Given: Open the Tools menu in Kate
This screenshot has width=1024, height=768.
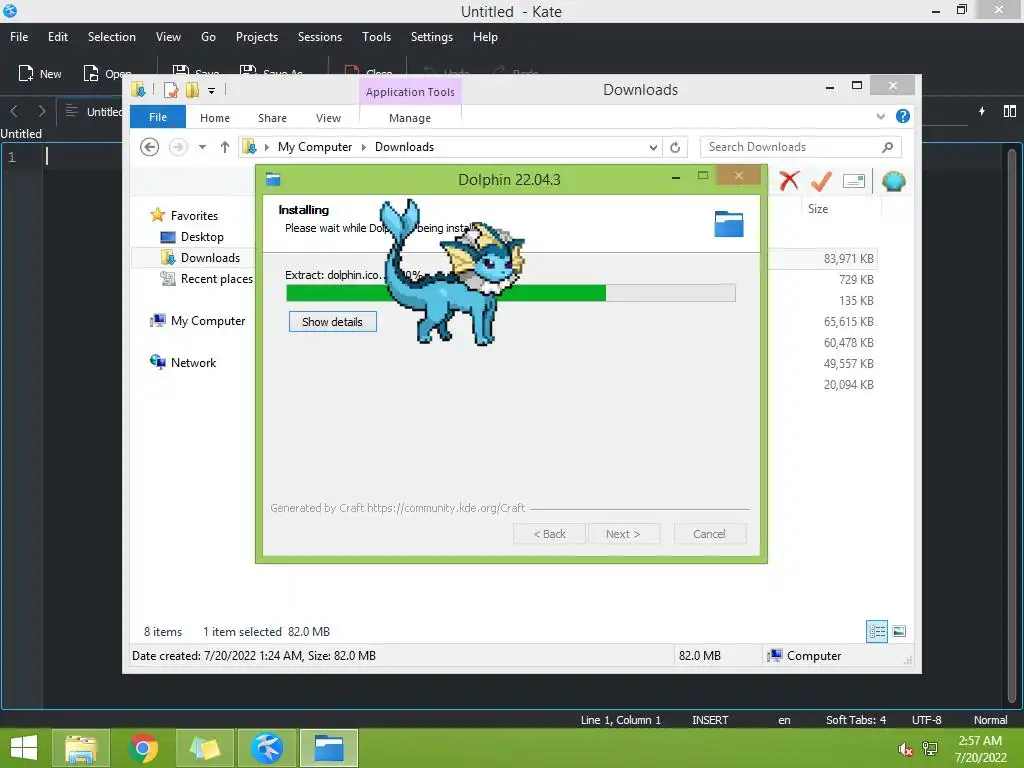Looking at the screenshot, I should click(x=376, y=37).
